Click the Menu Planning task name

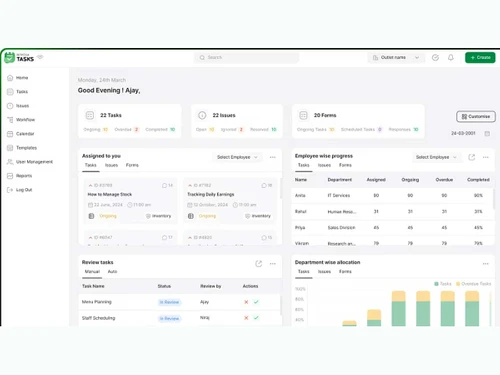(97, 302)
